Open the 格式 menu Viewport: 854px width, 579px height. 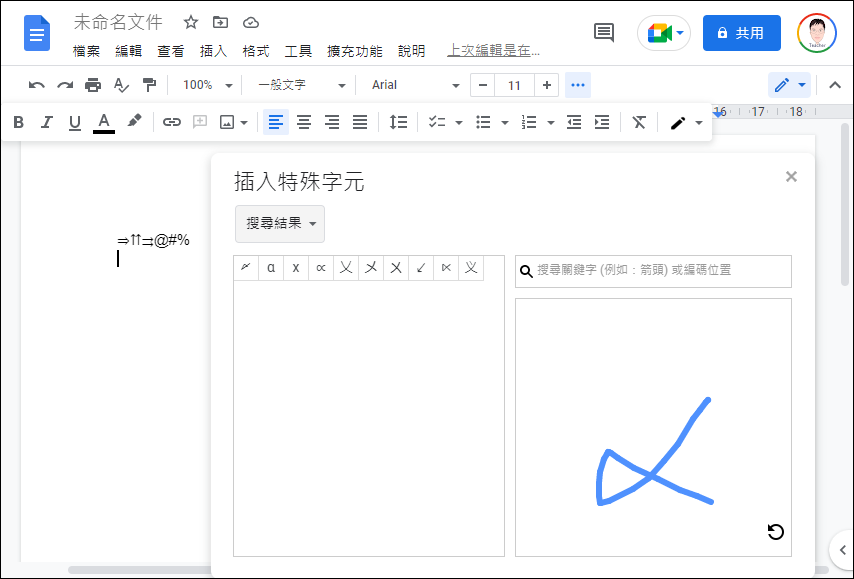tap(256, 51)
